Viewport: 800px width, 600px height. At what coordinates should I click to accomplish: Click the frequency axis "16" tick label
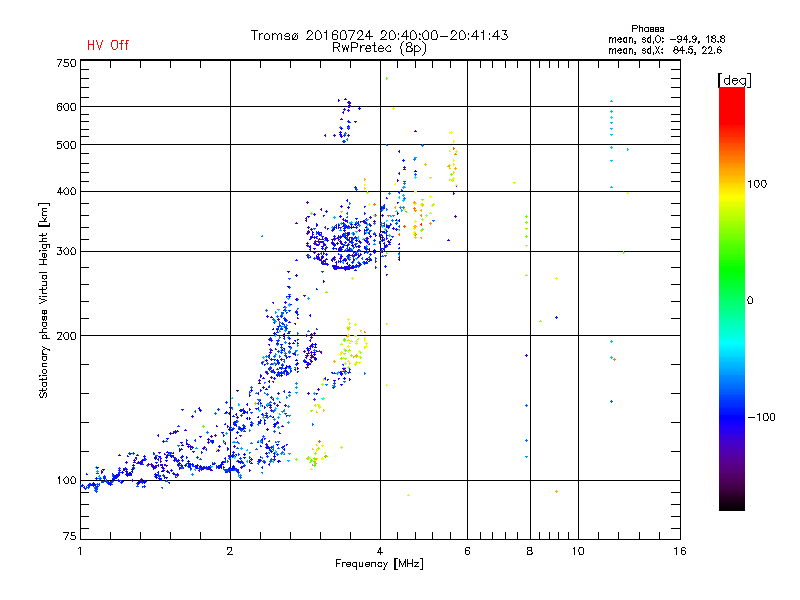680,551
